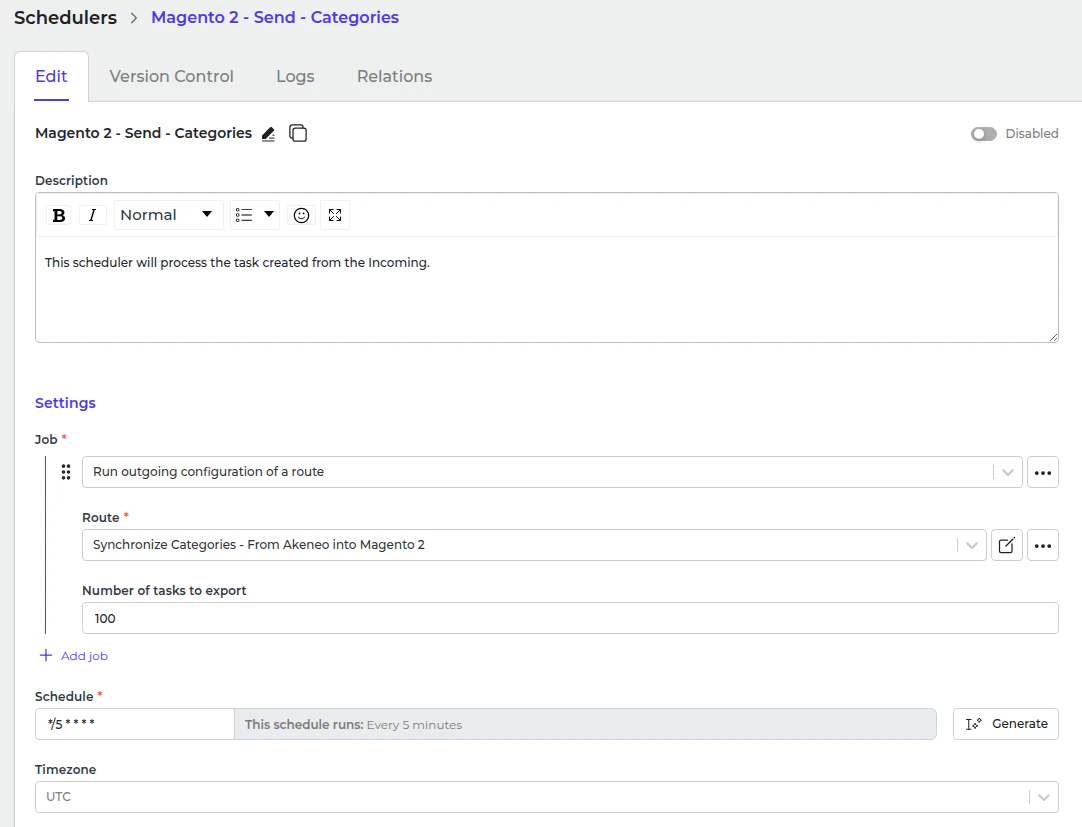Image resolution: width=1082 pixels, height=827 pixels.
Task: Grab the job drag handle
Action: (66, 472)
